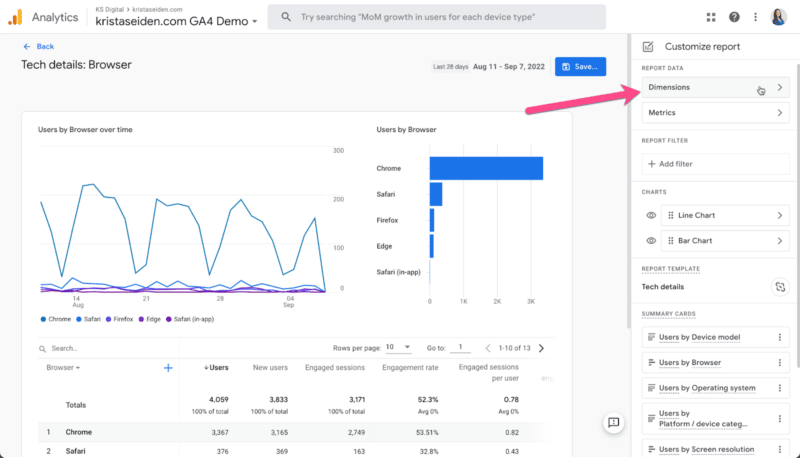Image resolution: width=800 pixels, height=458 pixels.
Task: Open the Rows per page dropdown
Action: (398, 348)
